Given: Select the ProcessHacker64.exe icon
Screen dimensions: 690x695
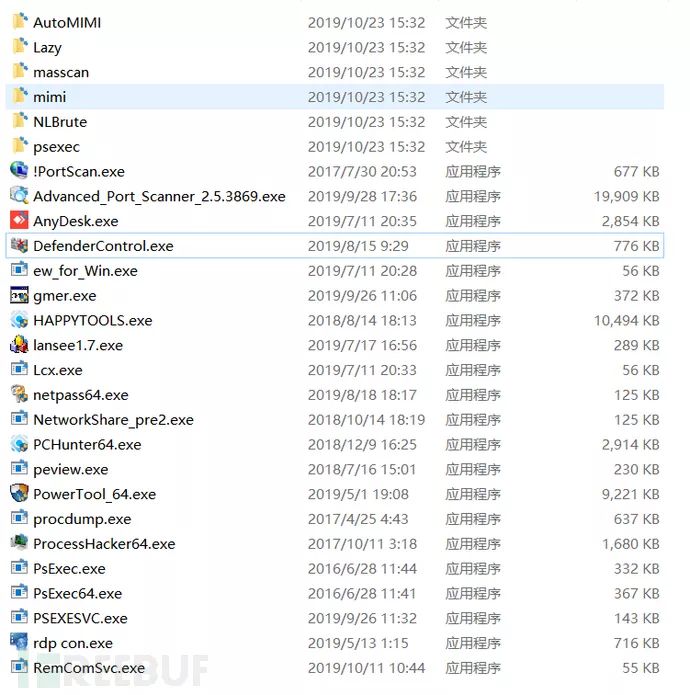Looking at the screenshot, I should (19, 543).
